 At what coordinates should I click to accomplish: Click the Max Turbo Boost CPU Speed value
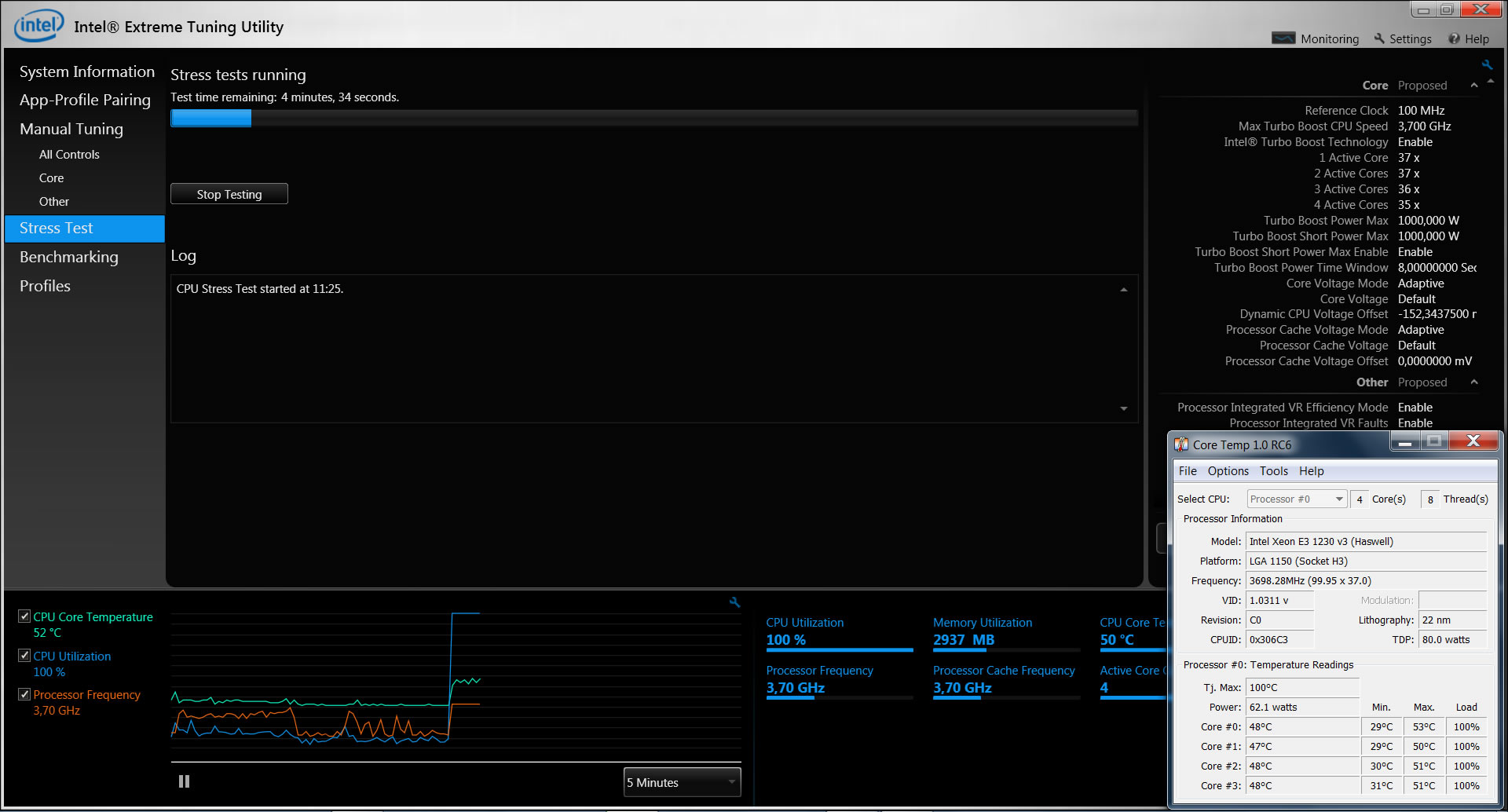1424,126
